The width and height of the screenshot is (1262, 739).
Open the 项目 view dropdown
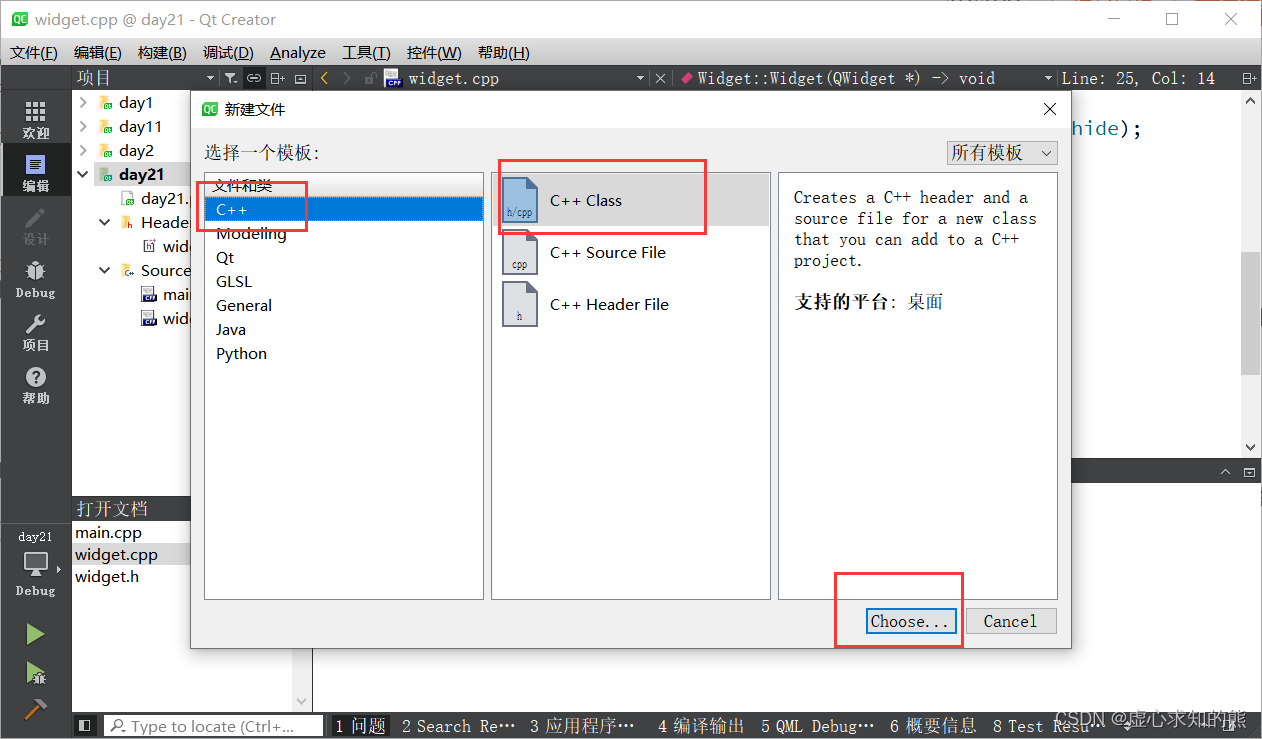146,78
